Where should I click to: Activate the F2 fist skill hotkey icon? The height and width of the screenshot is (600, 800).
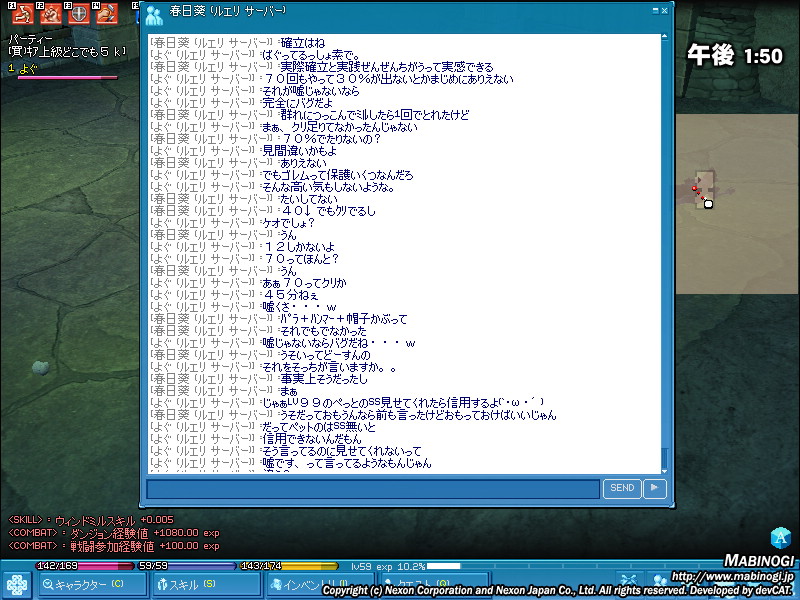(x=51, y=14)
